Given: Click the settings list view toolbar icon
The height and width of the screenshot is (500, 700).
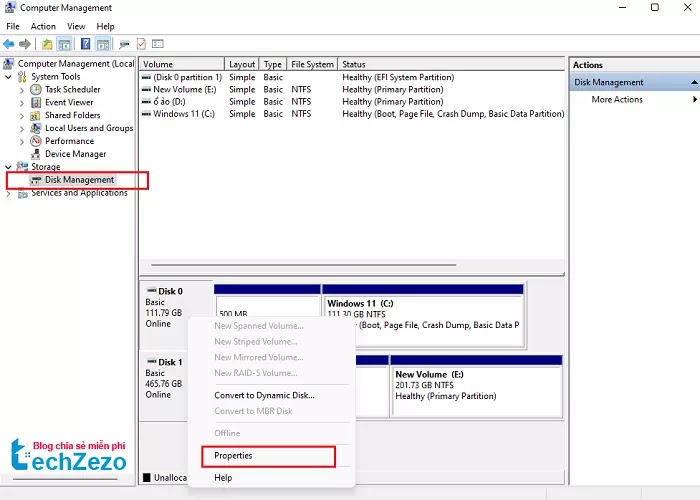Looking at the screenshot, I should pos(158,44).
